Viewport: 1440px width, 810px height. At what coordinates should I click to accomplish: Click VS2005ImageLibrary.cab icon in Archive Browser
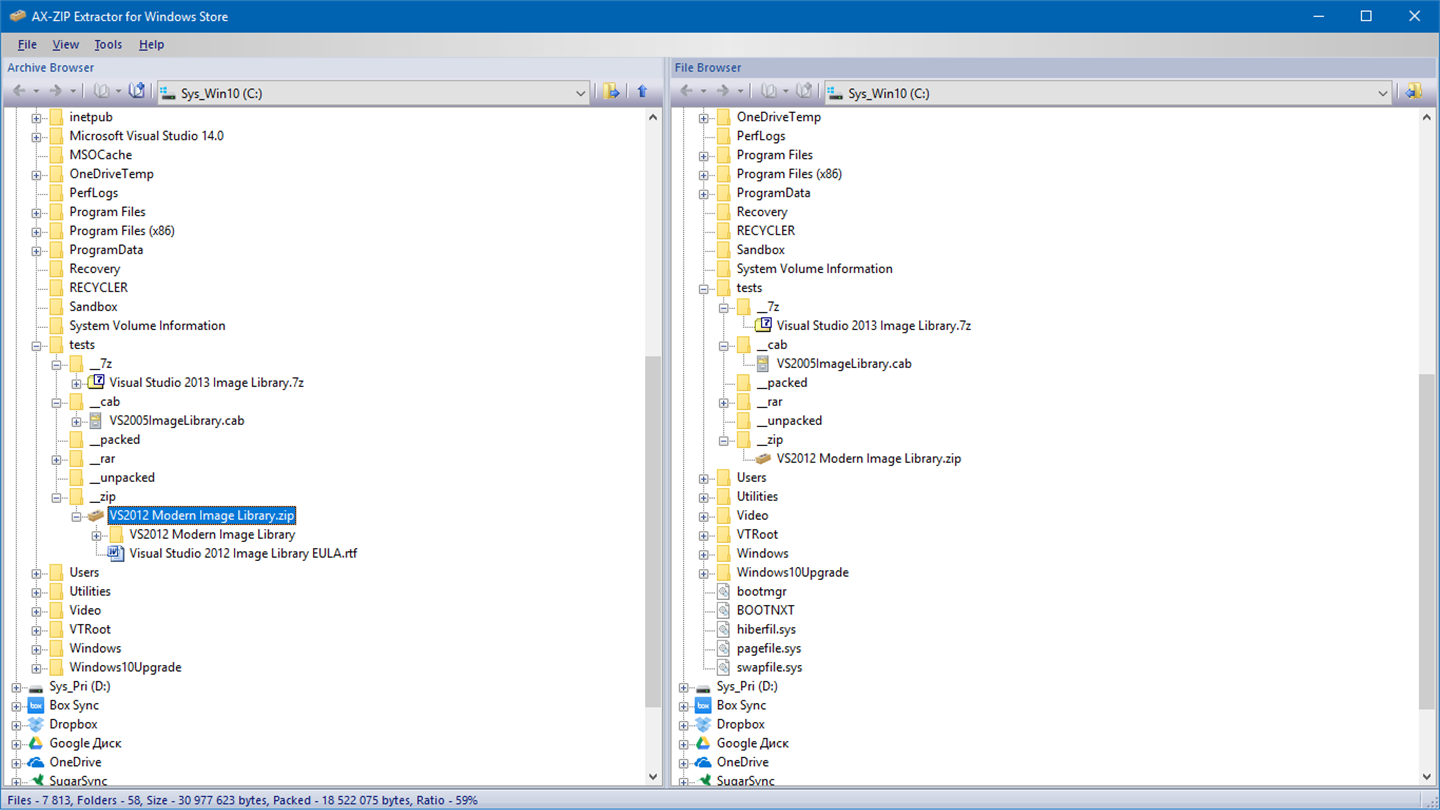point(96,420)
